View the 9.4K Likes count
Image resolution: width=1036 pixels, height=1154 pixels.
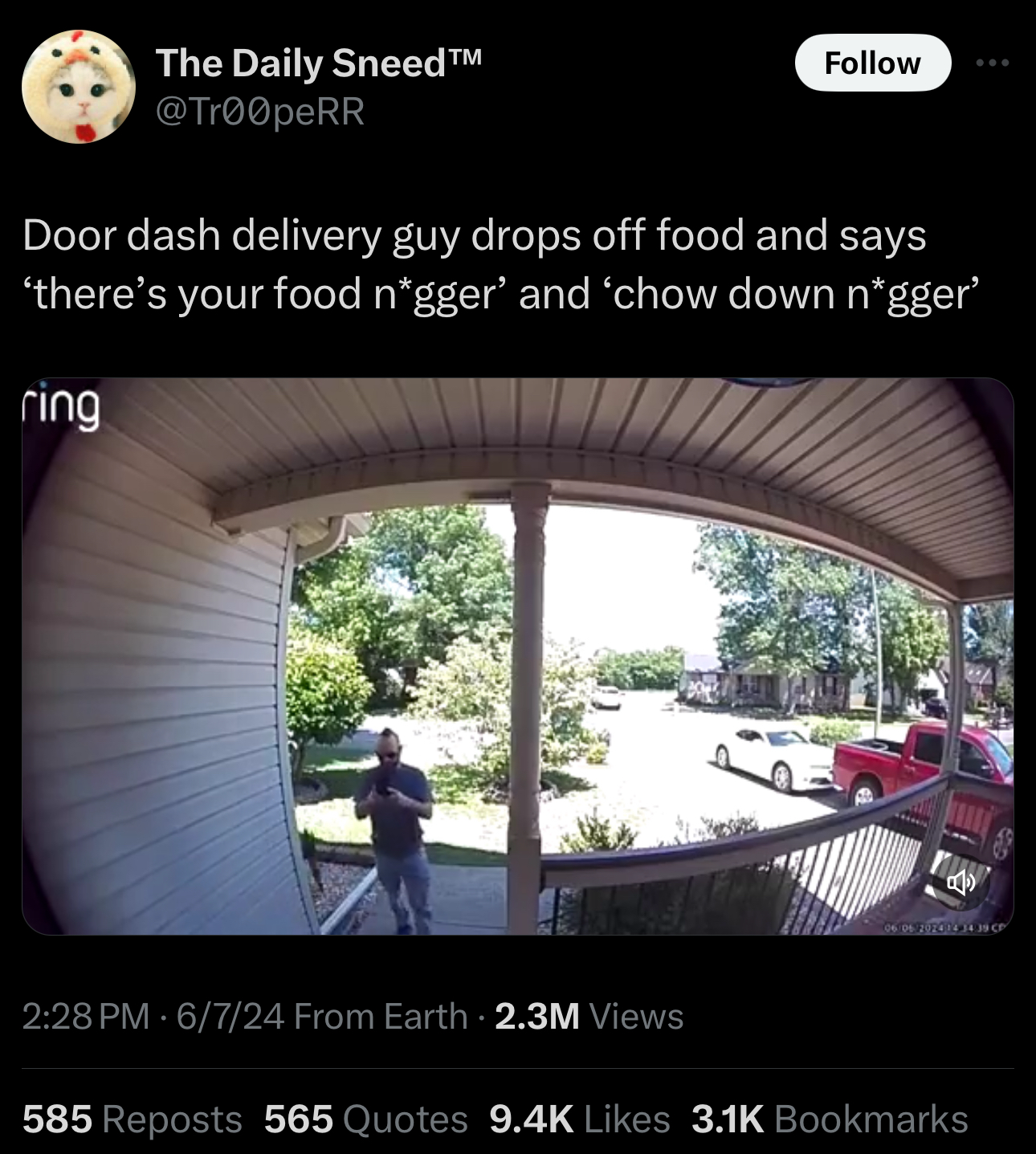tap(580, 1119)
